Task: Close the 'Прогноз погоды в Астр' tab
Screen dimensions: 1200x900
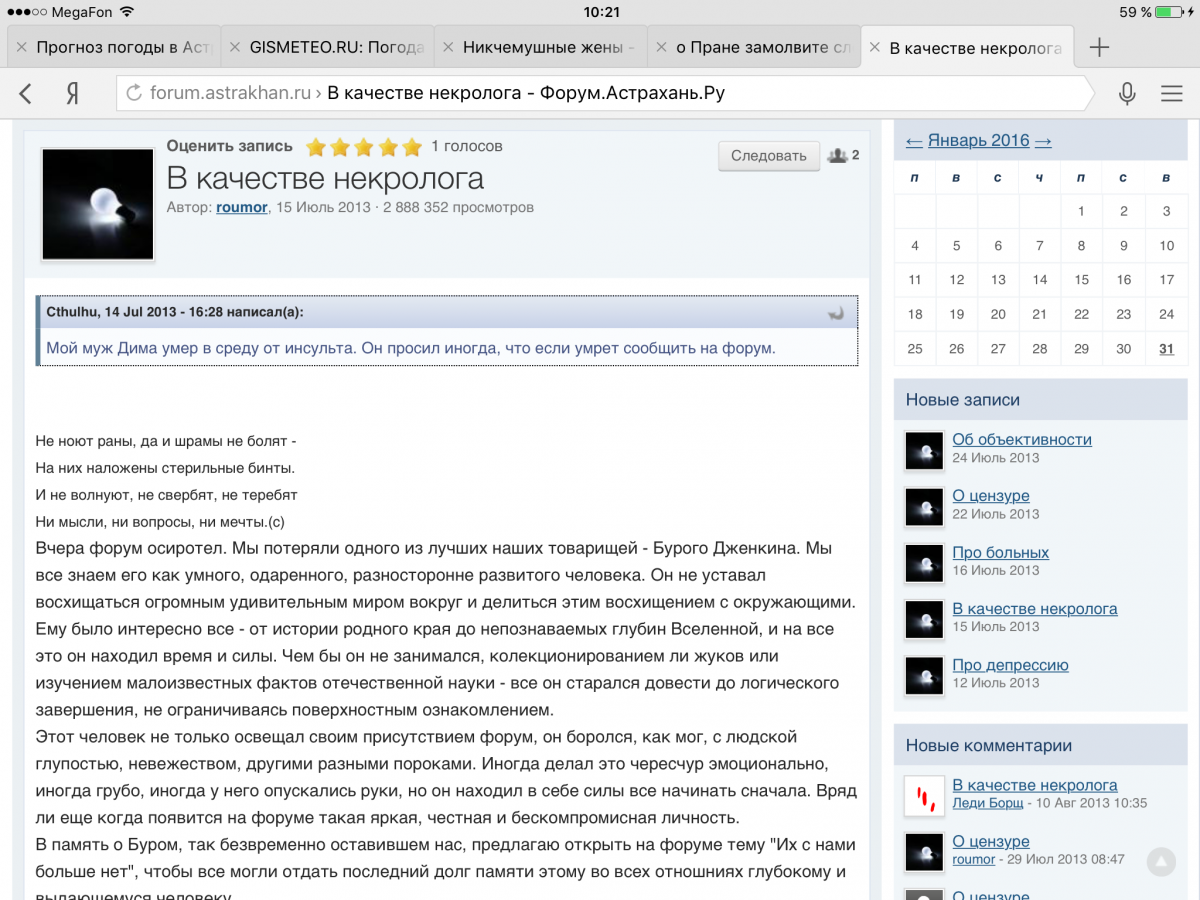Action: coord(22,47)
